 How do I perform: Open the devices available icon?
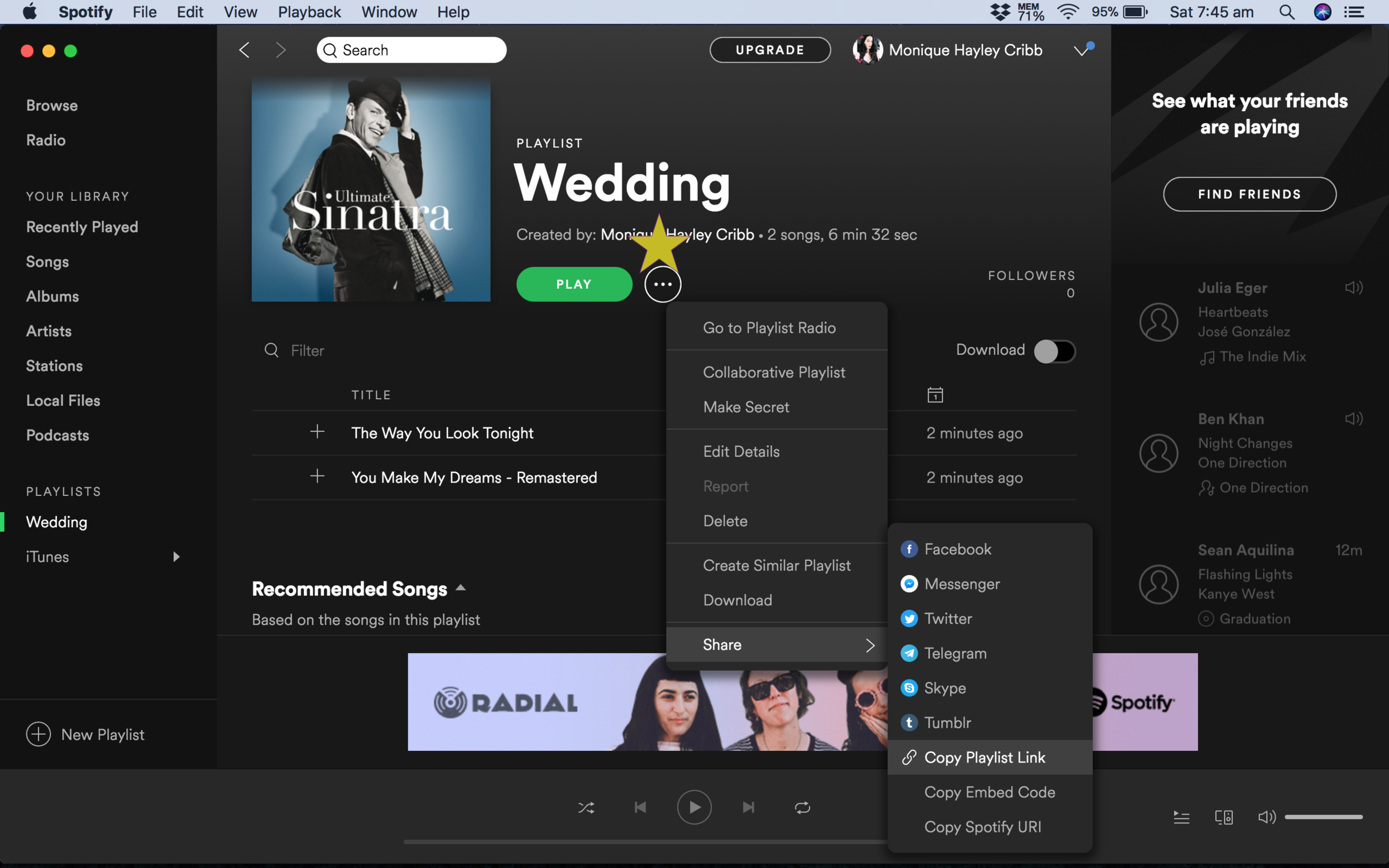[x=1223, y=817]
